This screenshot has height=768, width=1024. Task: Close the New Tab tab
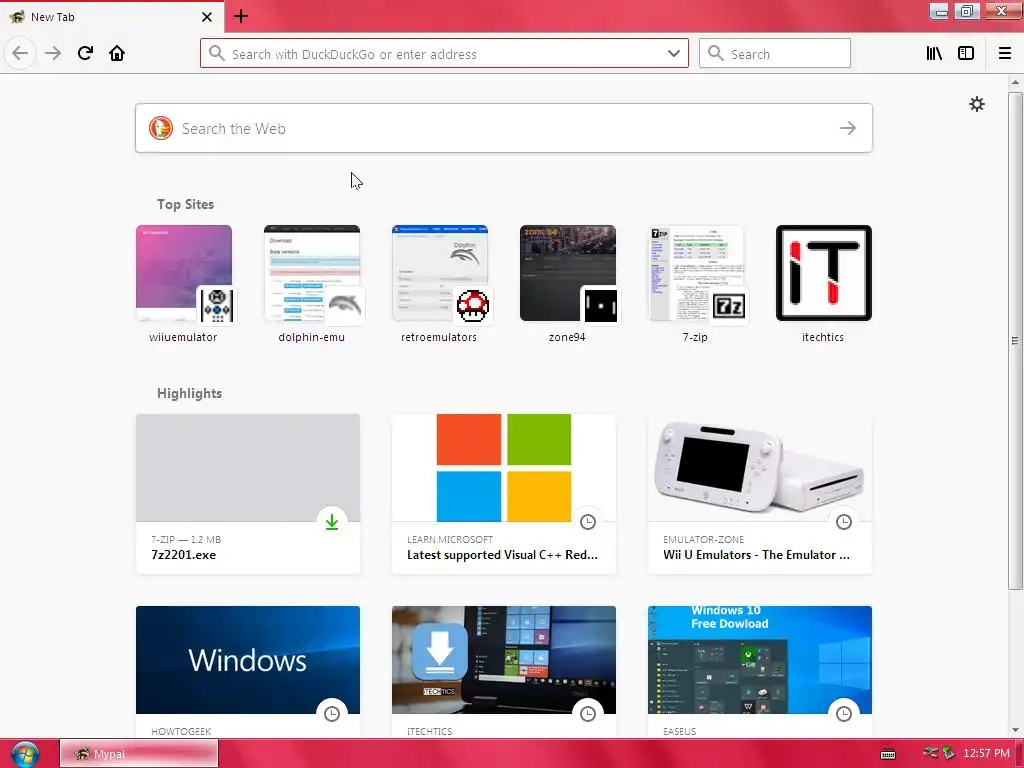(x=206, y=17)
